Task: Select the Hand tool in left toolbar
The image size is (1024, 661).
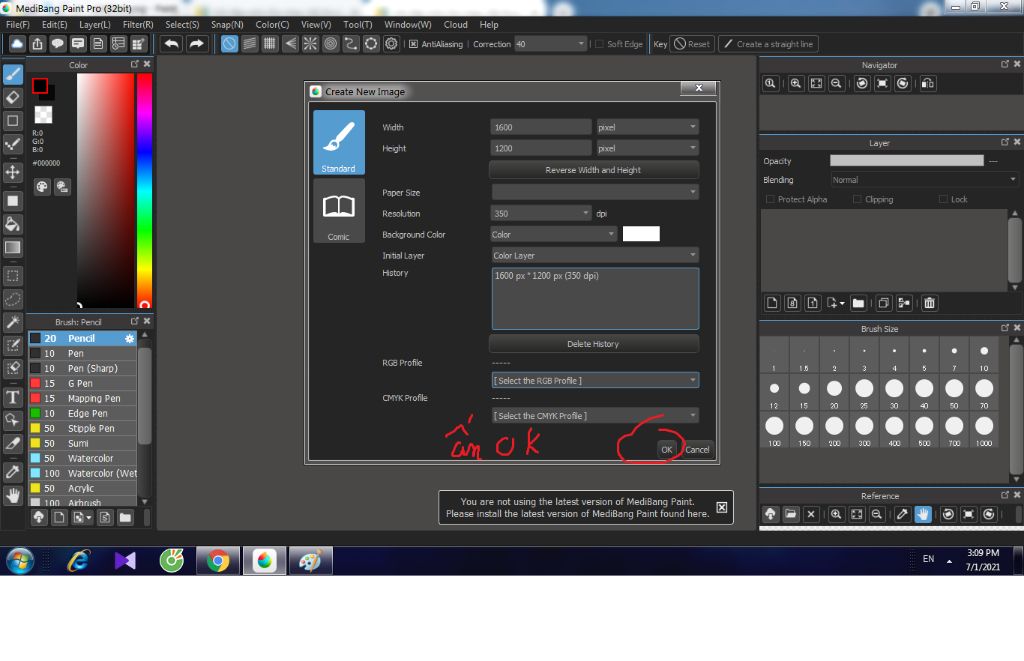Action: (x=12, y=496)
